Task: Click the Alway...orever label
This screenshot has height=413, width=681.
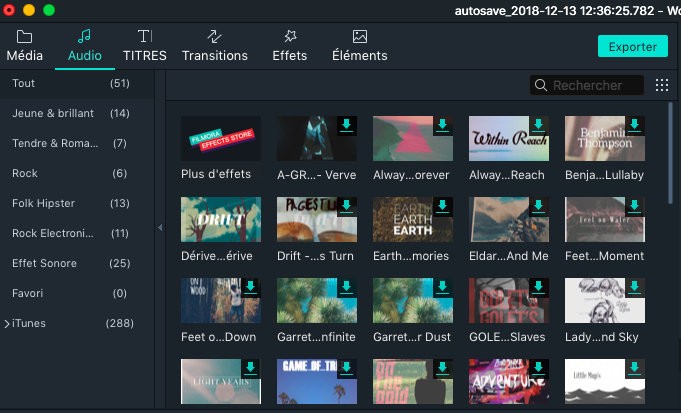Action: [x=411, y=175]
